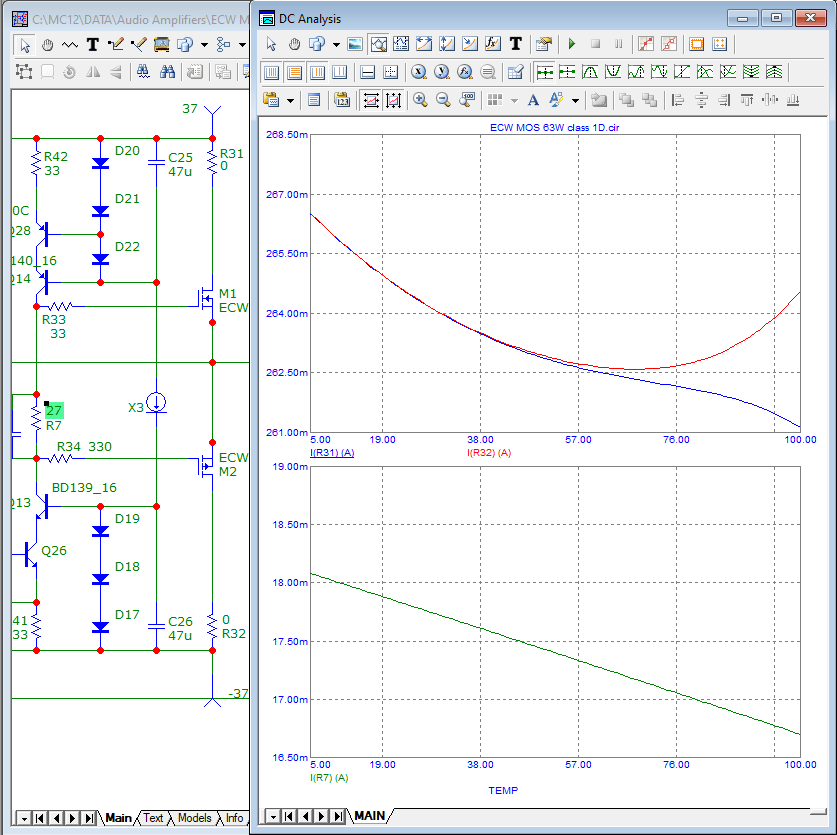Toggle Tokens display icon
Screen dimensions: 837x835
pyautogui.click(x=669, y=44)
